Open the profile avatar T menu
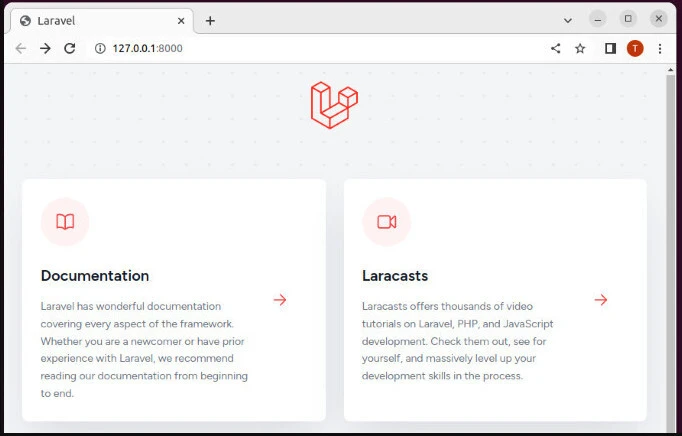The width and height of the screenshot is (682, 436). tap(635, 48)
